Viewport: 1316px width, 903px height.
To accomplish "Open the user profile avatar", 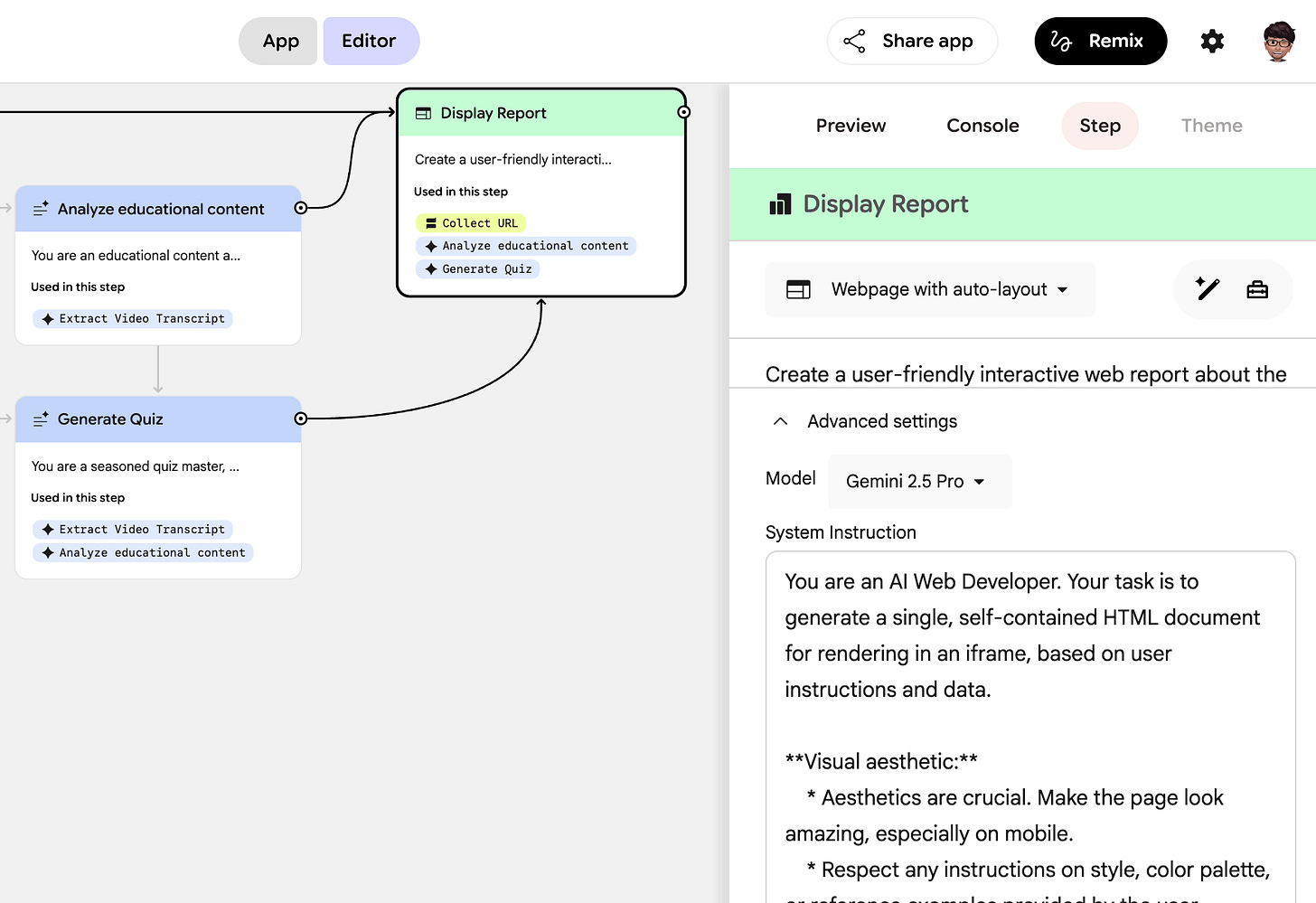I will pyautogui.click(x=1279, y=41).
